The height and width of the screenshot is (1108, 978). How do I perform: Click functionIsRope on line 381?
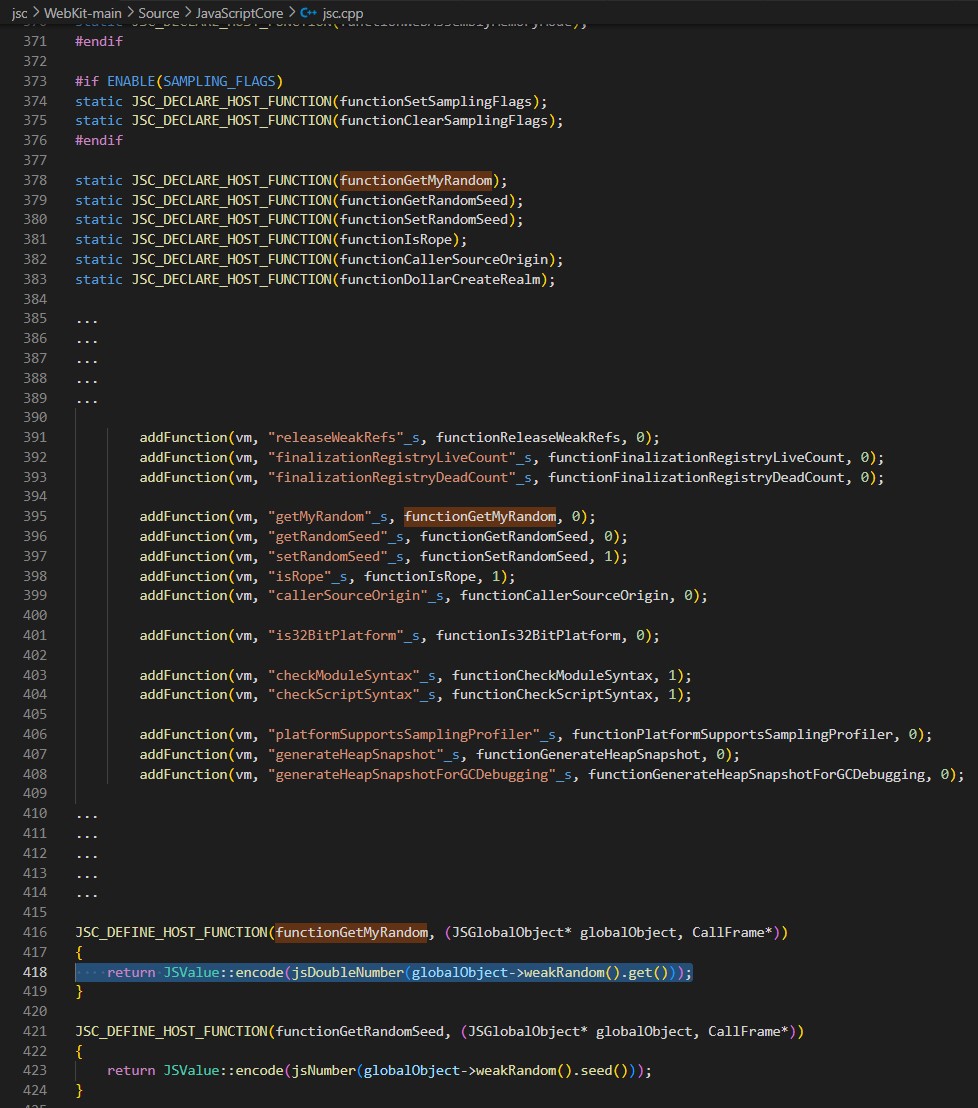pos(396,240)
